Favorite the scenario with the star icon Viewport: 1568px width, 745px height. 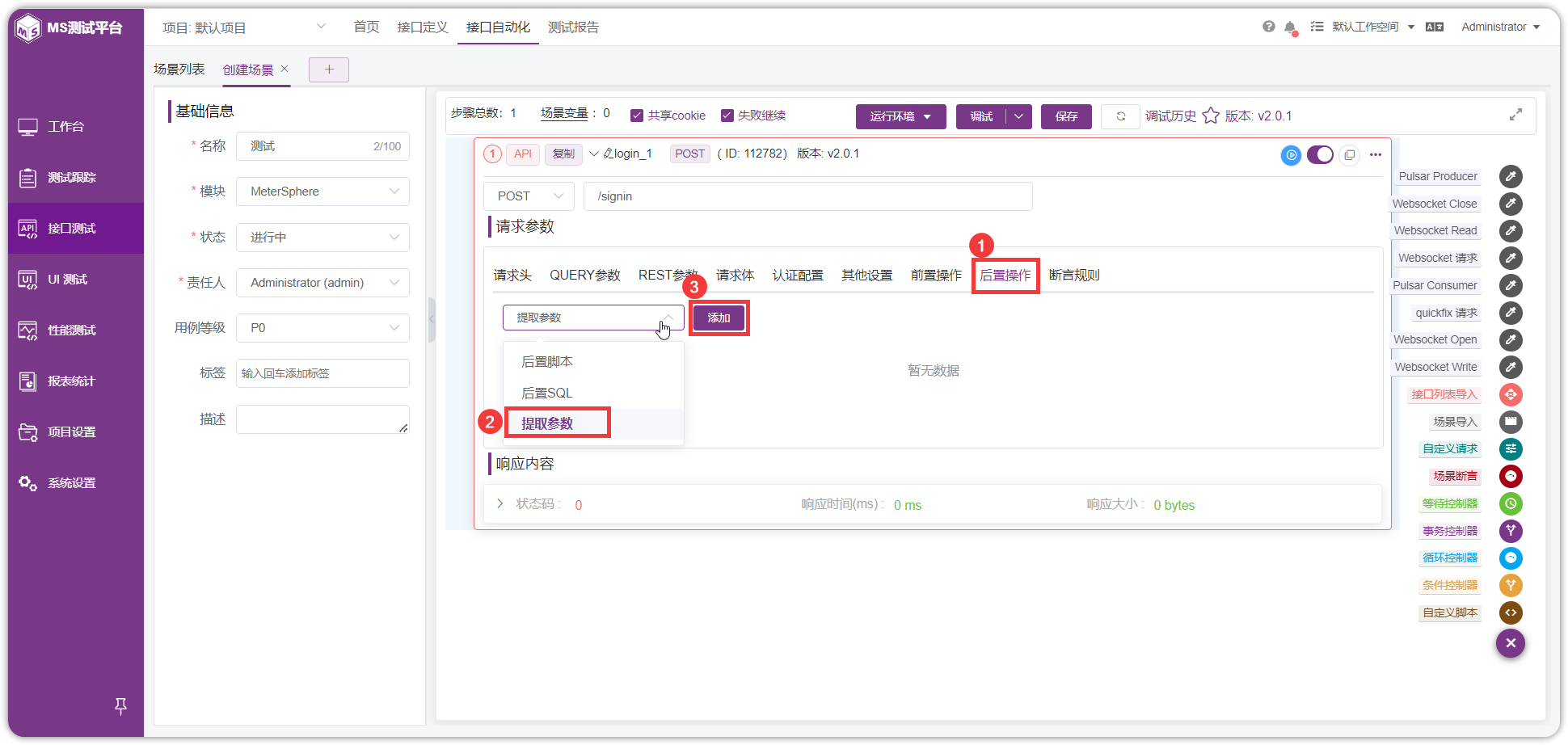(1211, 116)
